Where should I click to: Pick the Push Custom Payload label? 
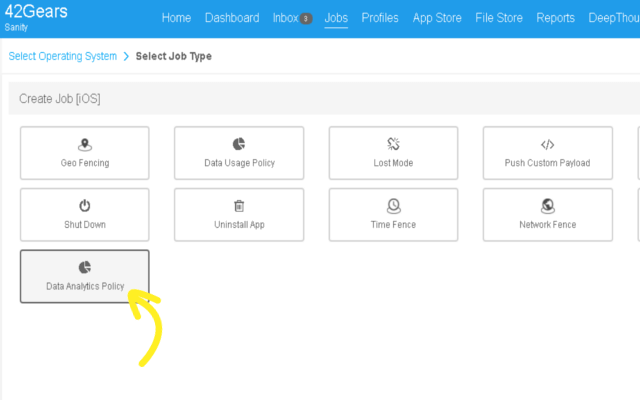click(x=547, y=163)
